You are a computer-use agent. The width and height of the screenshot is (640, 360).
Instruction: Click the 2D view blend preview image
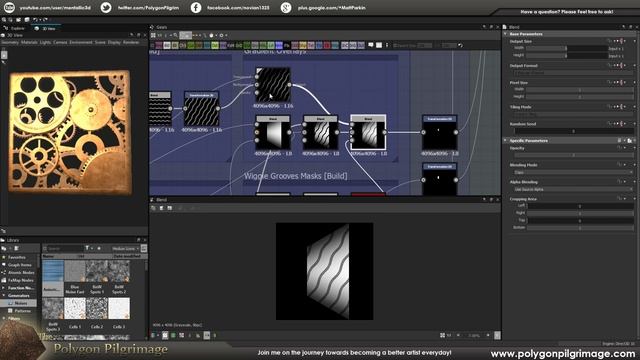[x=324, y=271]
